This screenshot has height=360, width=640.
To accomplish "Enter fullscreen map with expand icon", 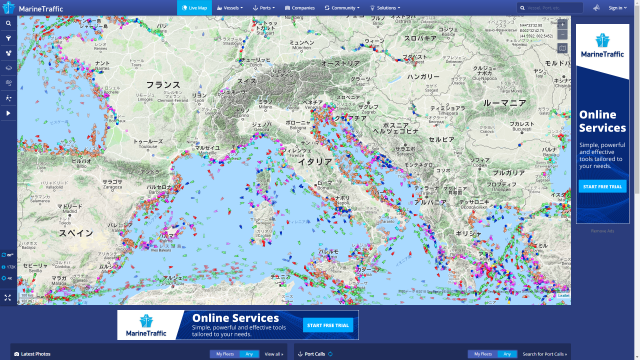I will pos(8,298).
